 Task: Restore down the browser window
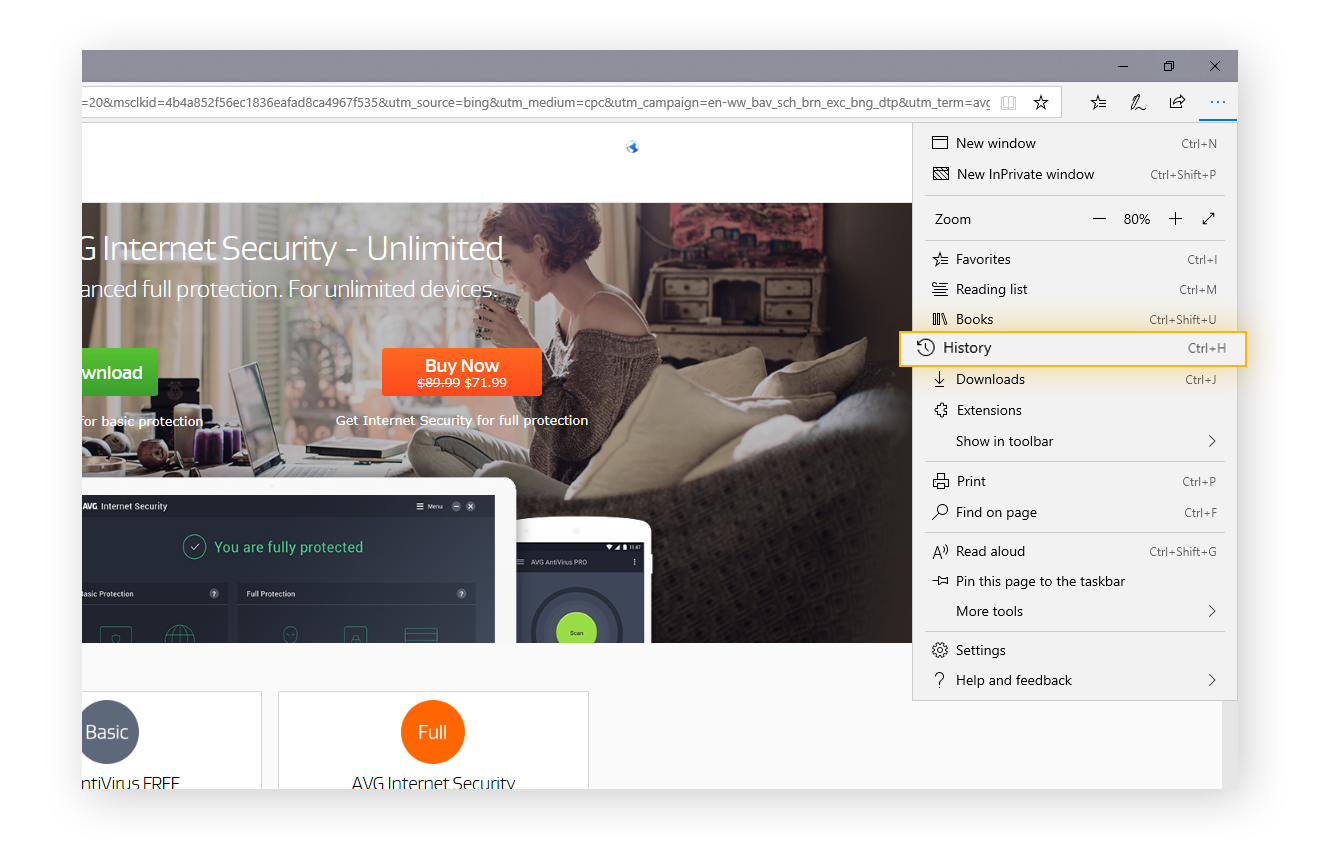pyautogui.click(x=1169, y=66)
